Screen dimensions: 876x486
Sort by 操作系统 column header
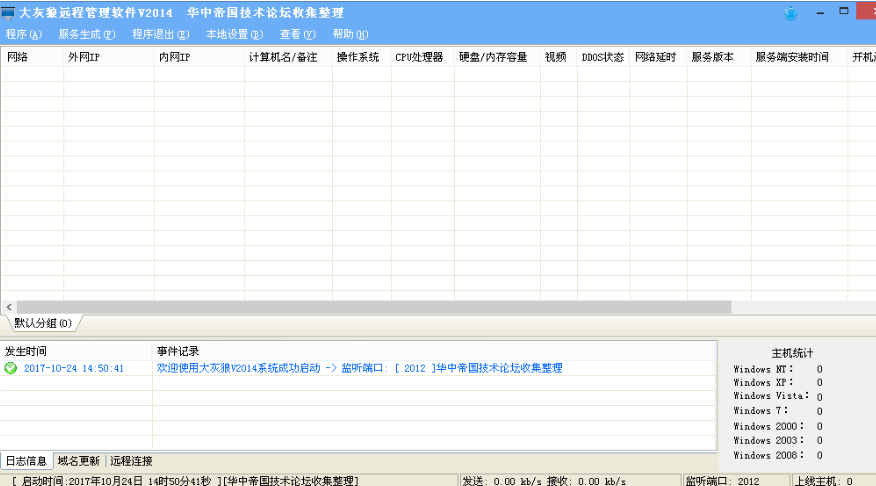click(x=361, y=57)
